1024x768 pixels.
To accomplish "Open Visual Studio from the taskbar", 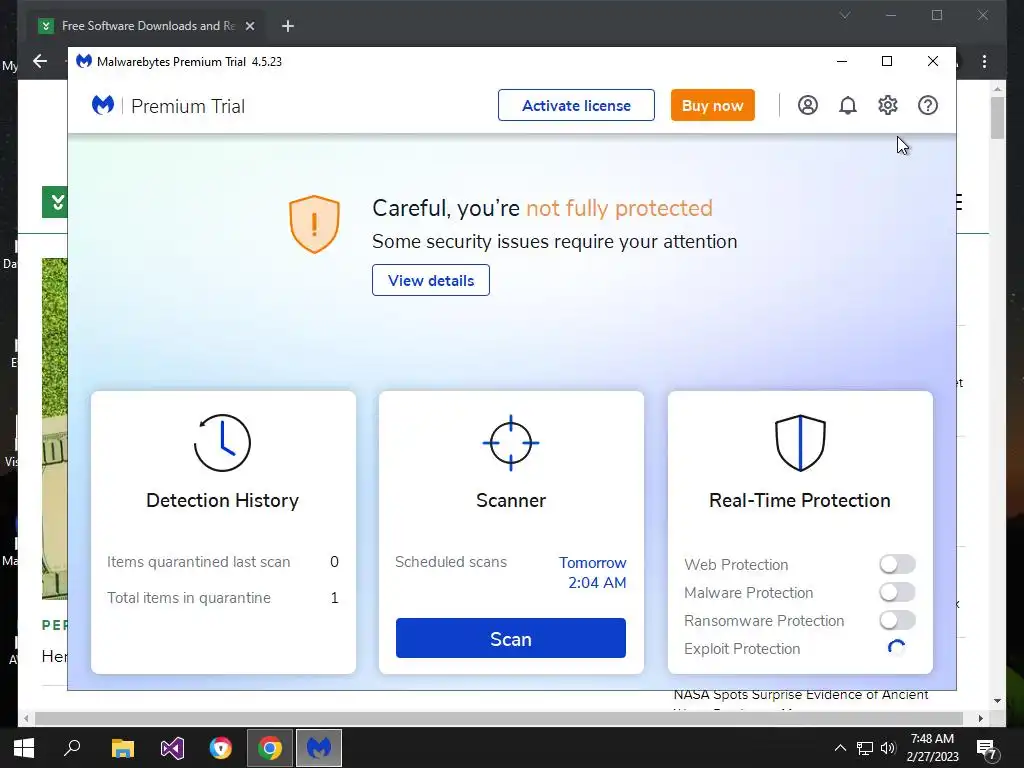I will pos(172,748).
